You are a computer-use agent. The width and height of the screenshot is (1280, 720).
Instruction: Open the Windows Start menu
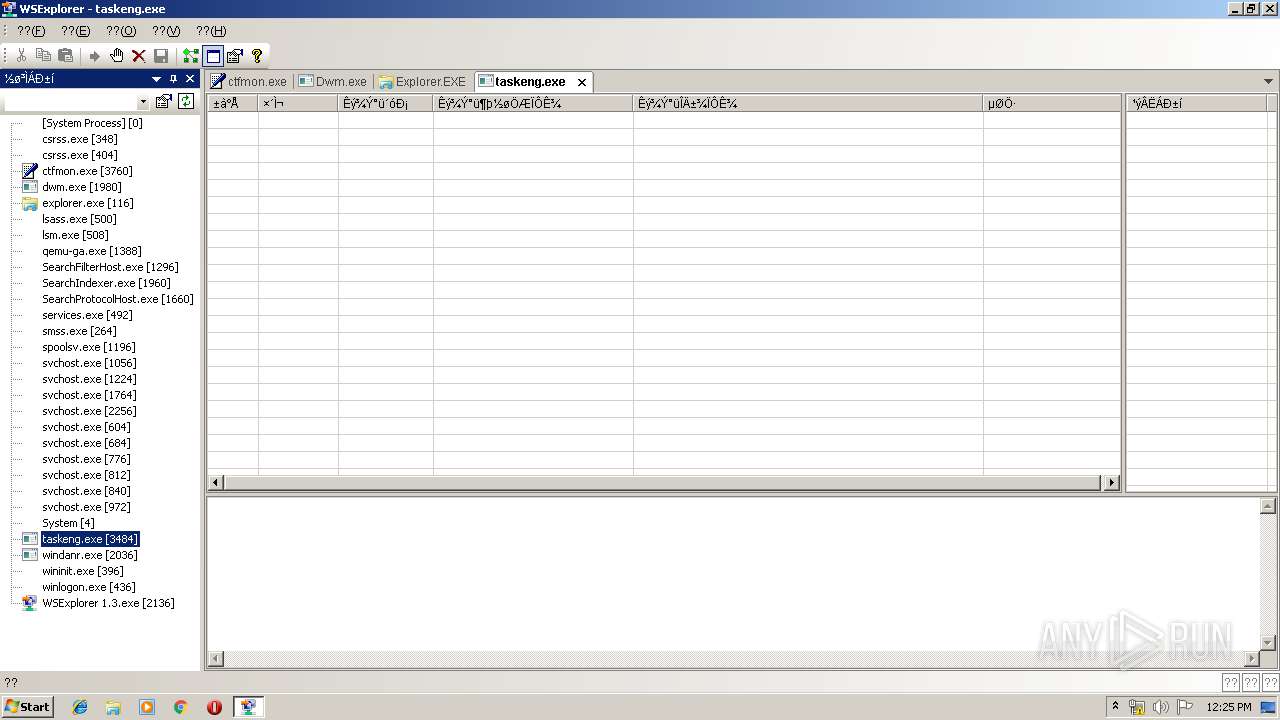27,707
